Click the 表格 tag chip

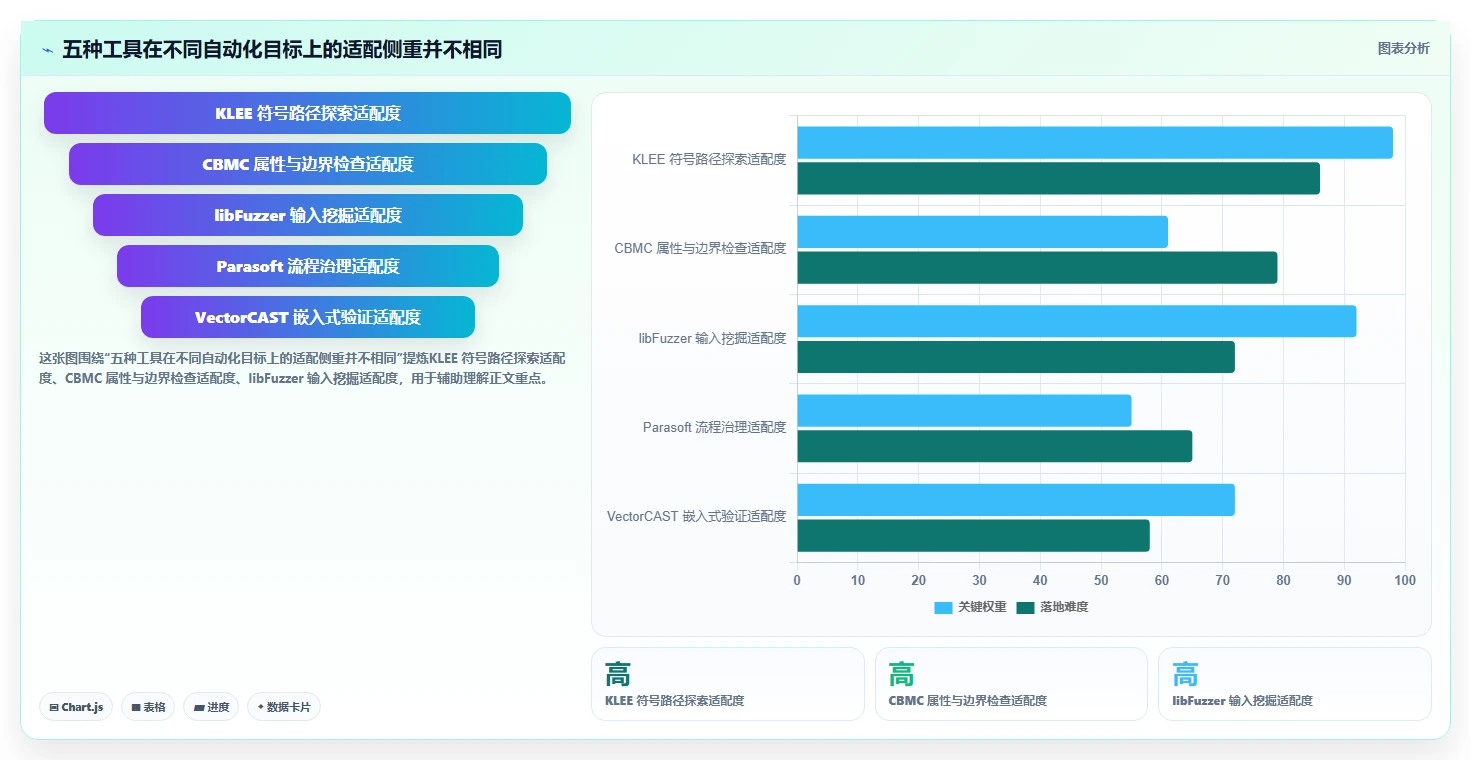click(148, 707)
